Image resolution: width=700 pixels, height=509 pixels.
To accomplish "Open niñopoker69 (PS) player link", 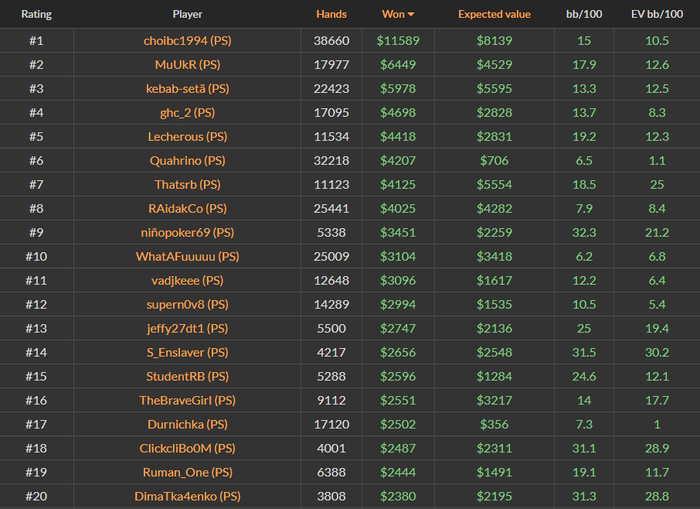I will [186, 232].
